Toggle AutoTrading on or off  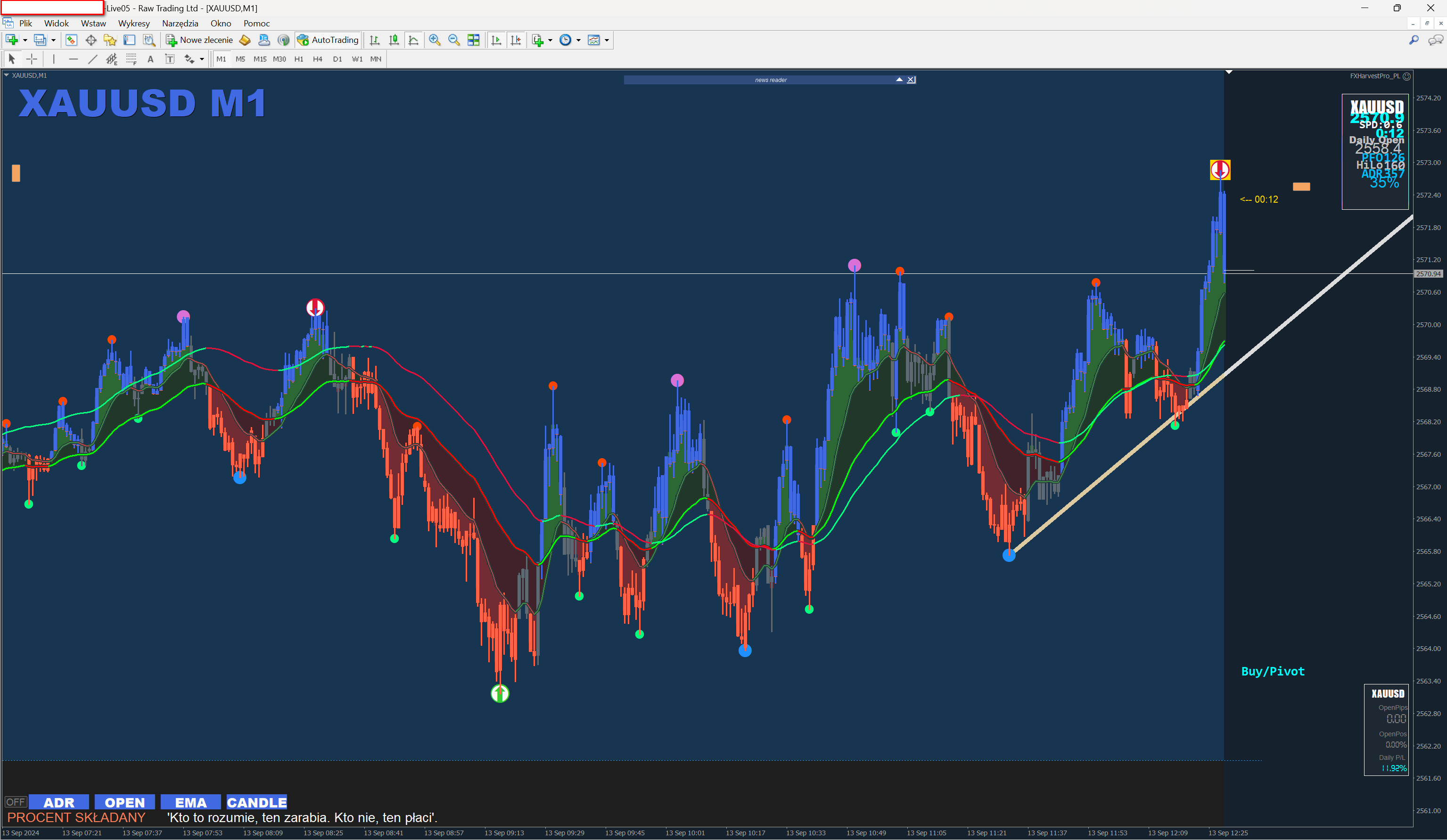(x=328, y=40)
